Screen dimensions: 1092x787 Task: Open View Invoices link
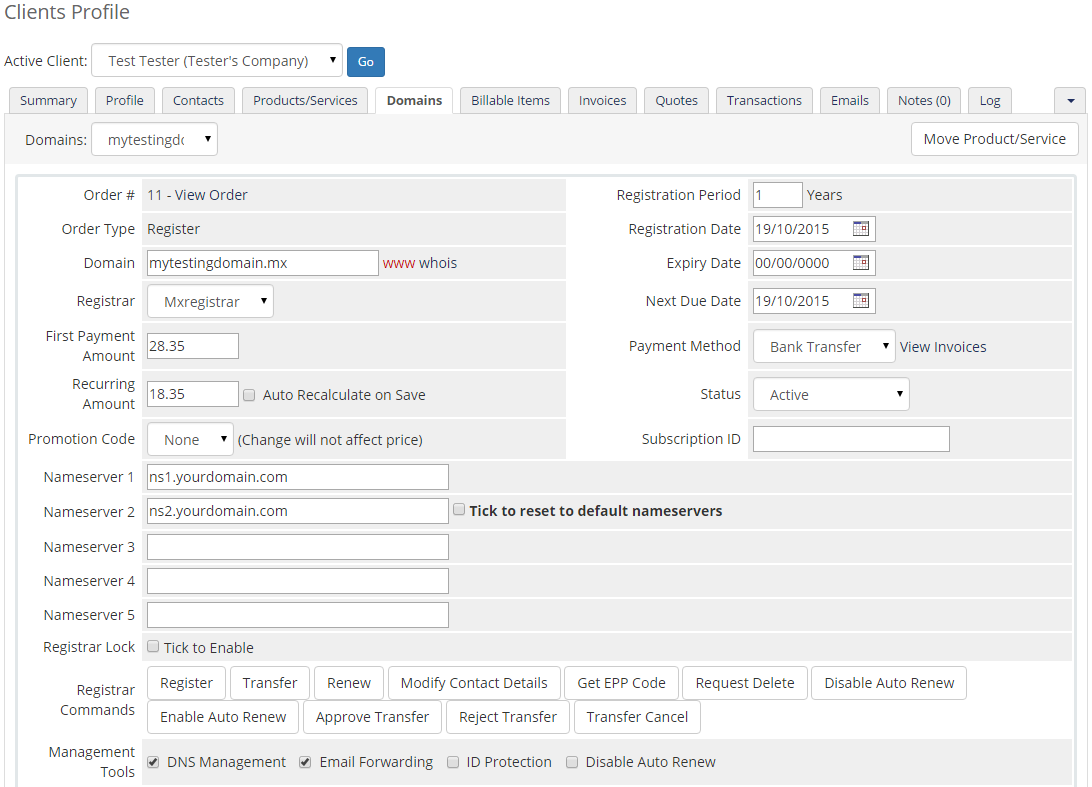click(x=943, y=347)
